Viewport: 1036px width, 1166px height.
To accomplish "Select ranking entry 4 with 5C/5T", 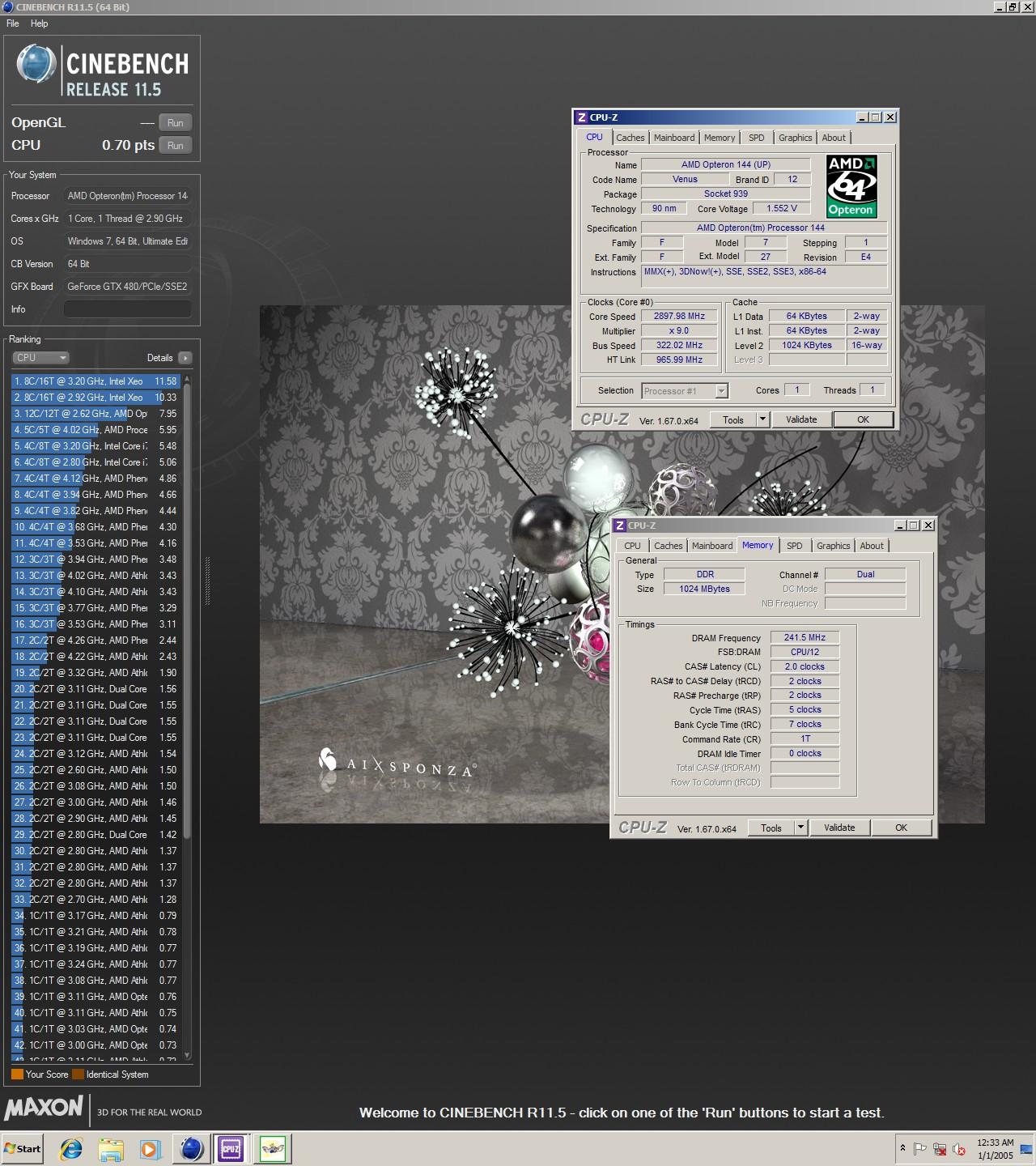I will (96, 430).
